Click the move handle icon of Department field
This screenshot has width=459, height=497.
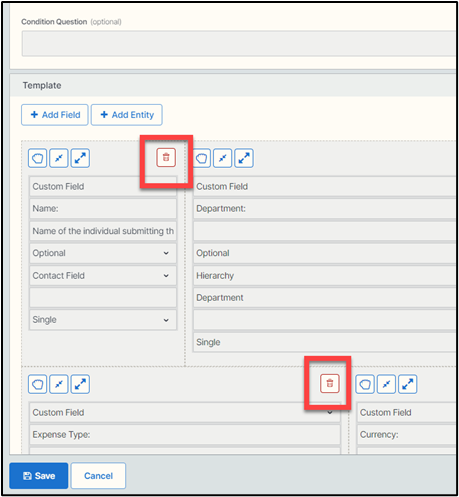[x=201, y=158]
